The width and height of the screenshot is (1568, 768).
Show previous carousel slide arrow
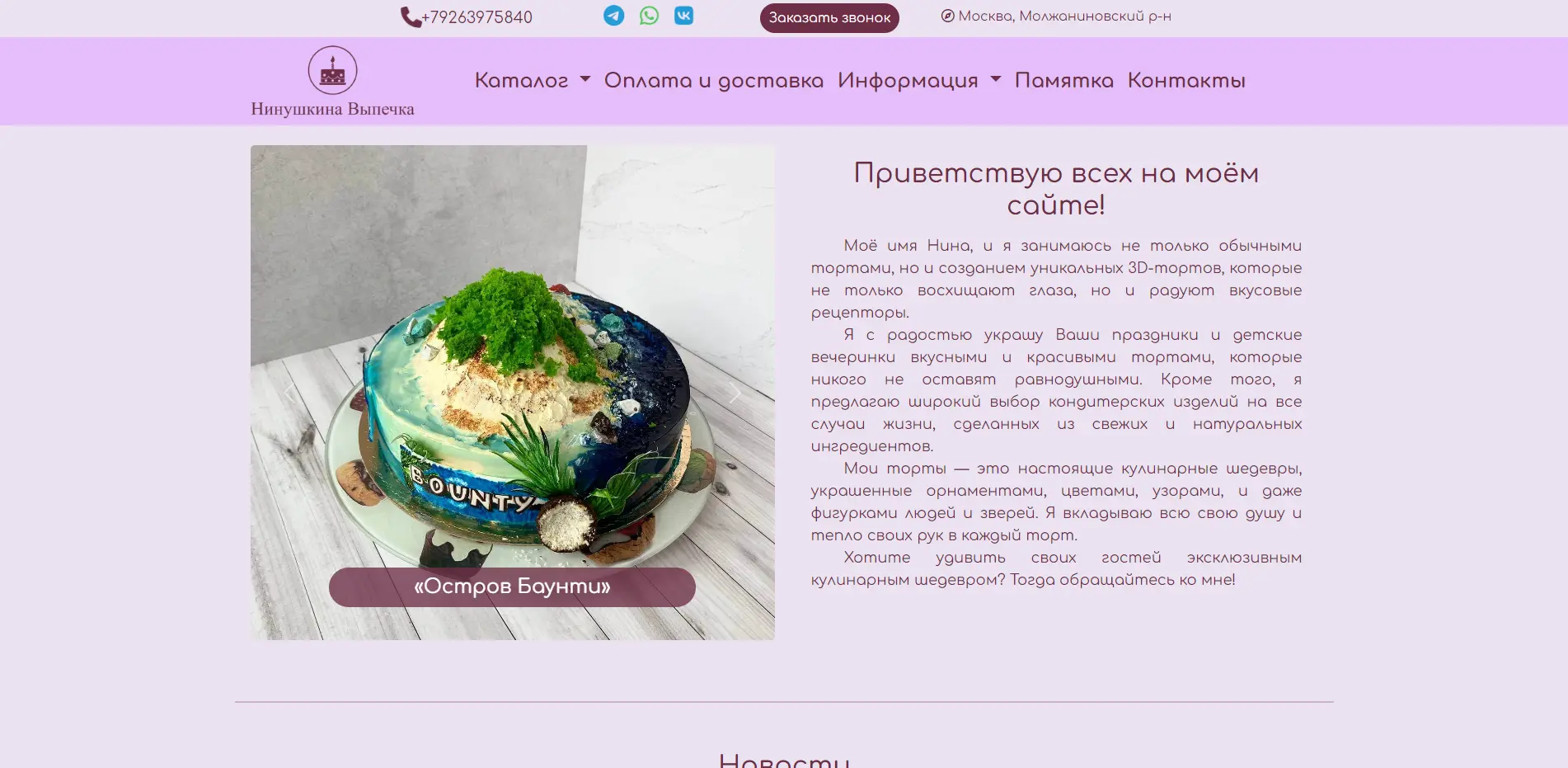coord(289,393)
